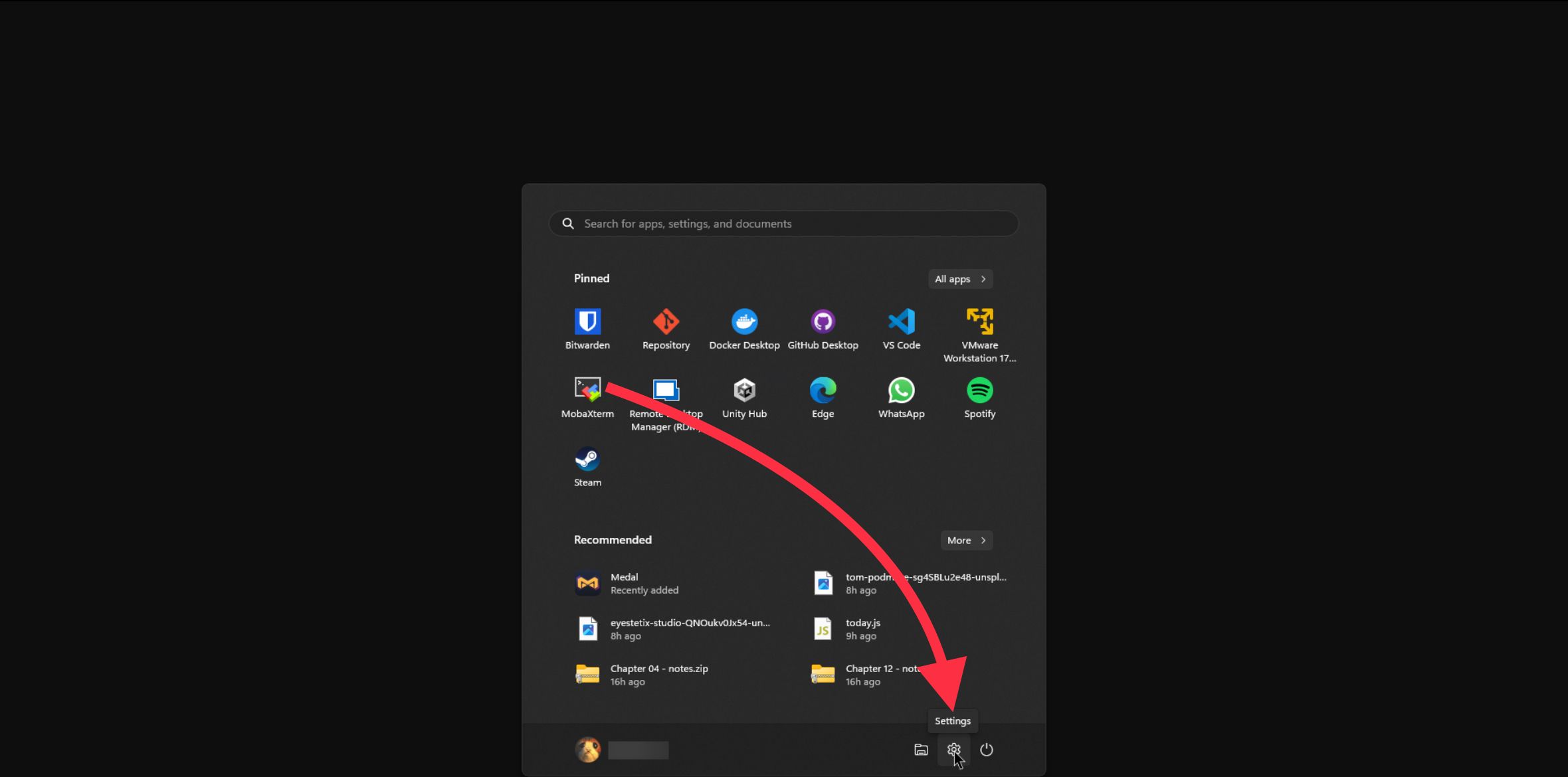Launch Spotify
The width and height of the screenshot is (1568, 777).
(979, 396)
